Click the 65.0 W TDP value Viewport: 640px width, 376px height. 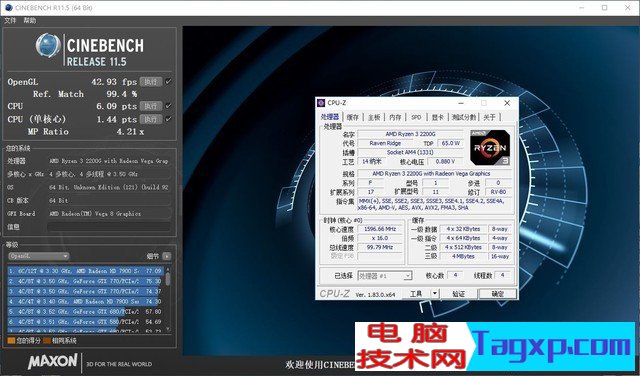[451, 143]
